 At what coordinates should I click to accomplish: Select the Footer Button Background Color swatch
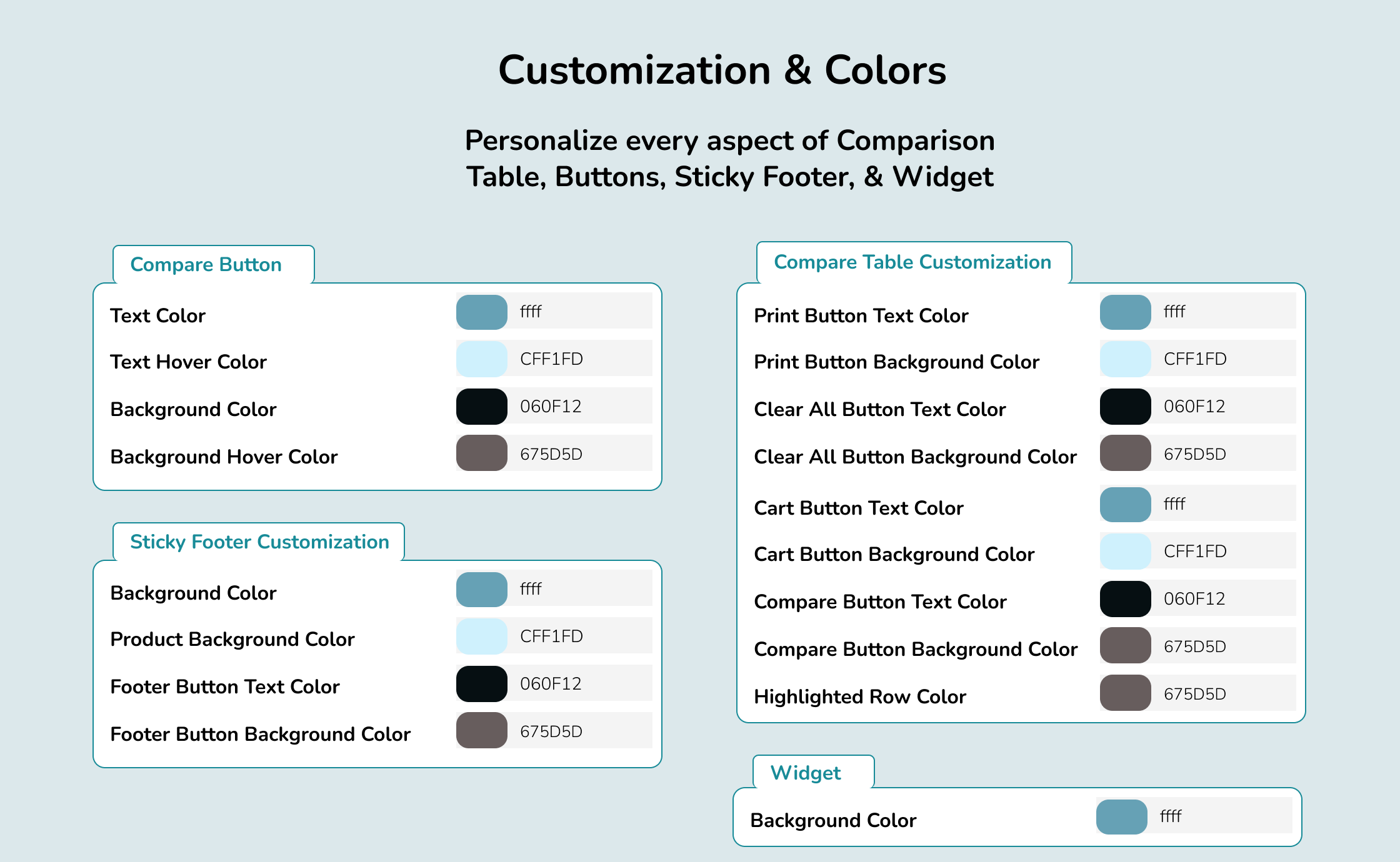pyautogui.click(x=481, y=731)
